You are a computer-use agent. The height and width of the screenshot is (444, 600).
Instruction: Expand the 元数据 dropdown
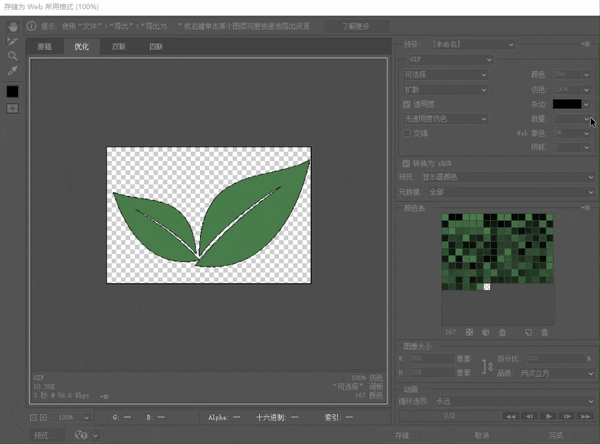coord(510,192)
